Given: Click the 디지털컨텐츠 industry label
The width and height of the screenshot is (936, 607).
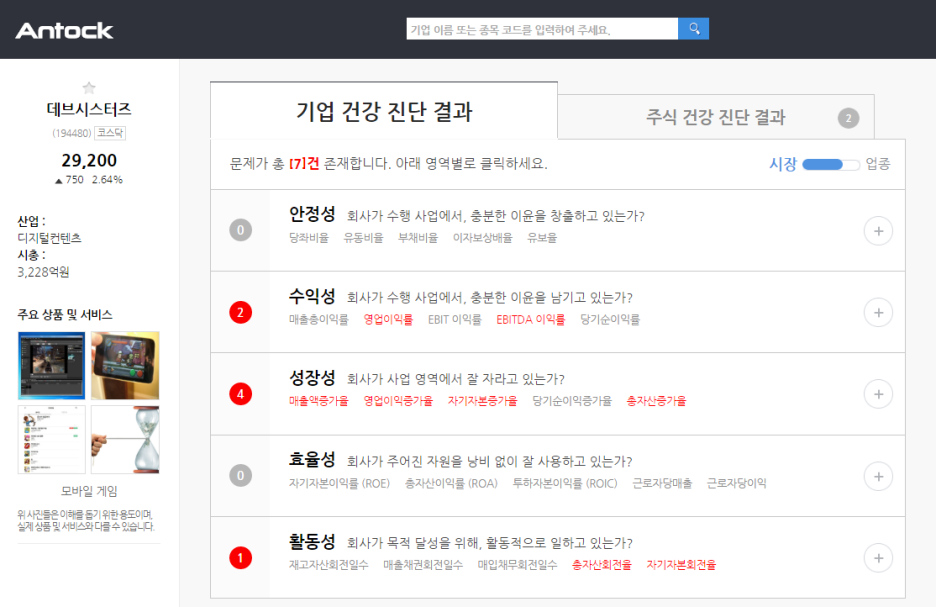Looking at the screenshot, I should click(49, 238).
